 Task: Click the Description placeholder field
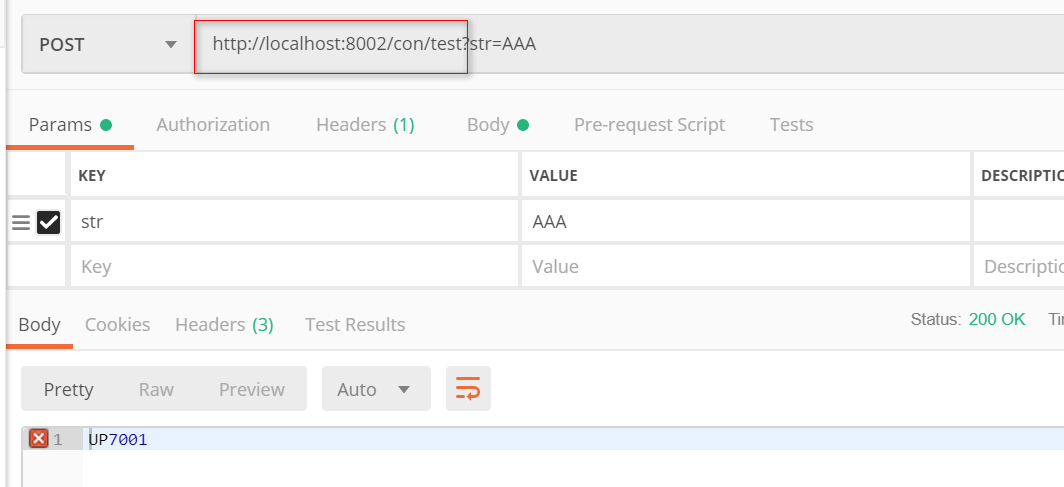point(1019,266)
